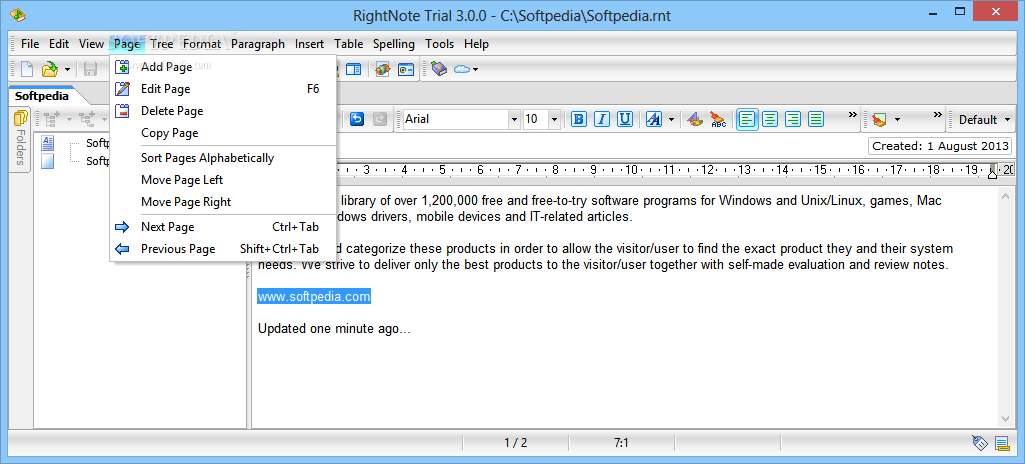
Task: Open the font size 10 dropdown
Action: click(x=554, y=120)
